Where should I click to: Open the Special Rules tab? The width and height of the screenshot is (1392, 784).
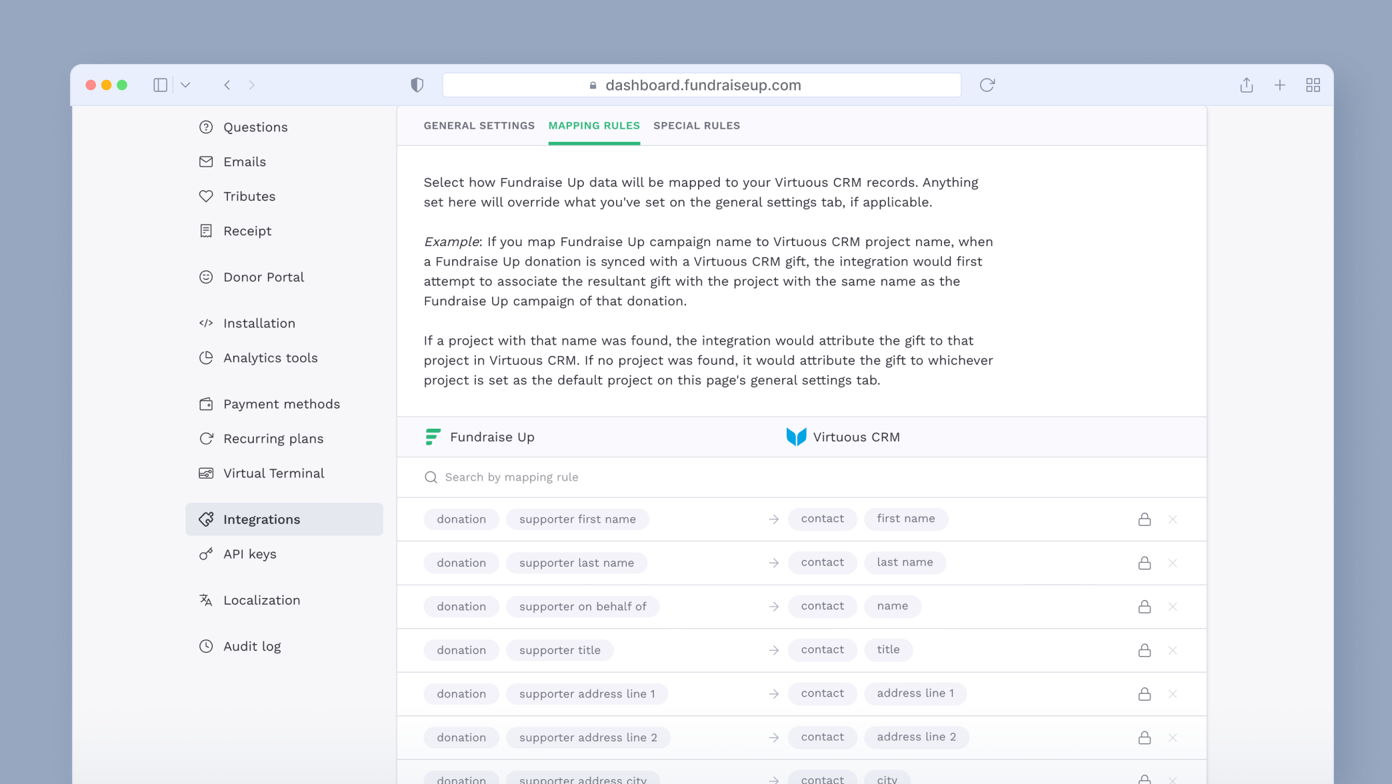click(x=696, y=125)
